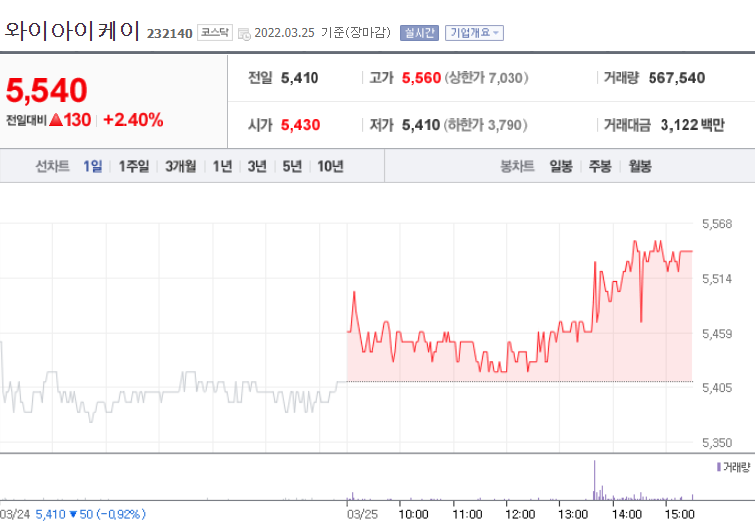Open the 기업개요 dropdown
The width and height of the screenshot is (755, 529).
pos(474,33)
